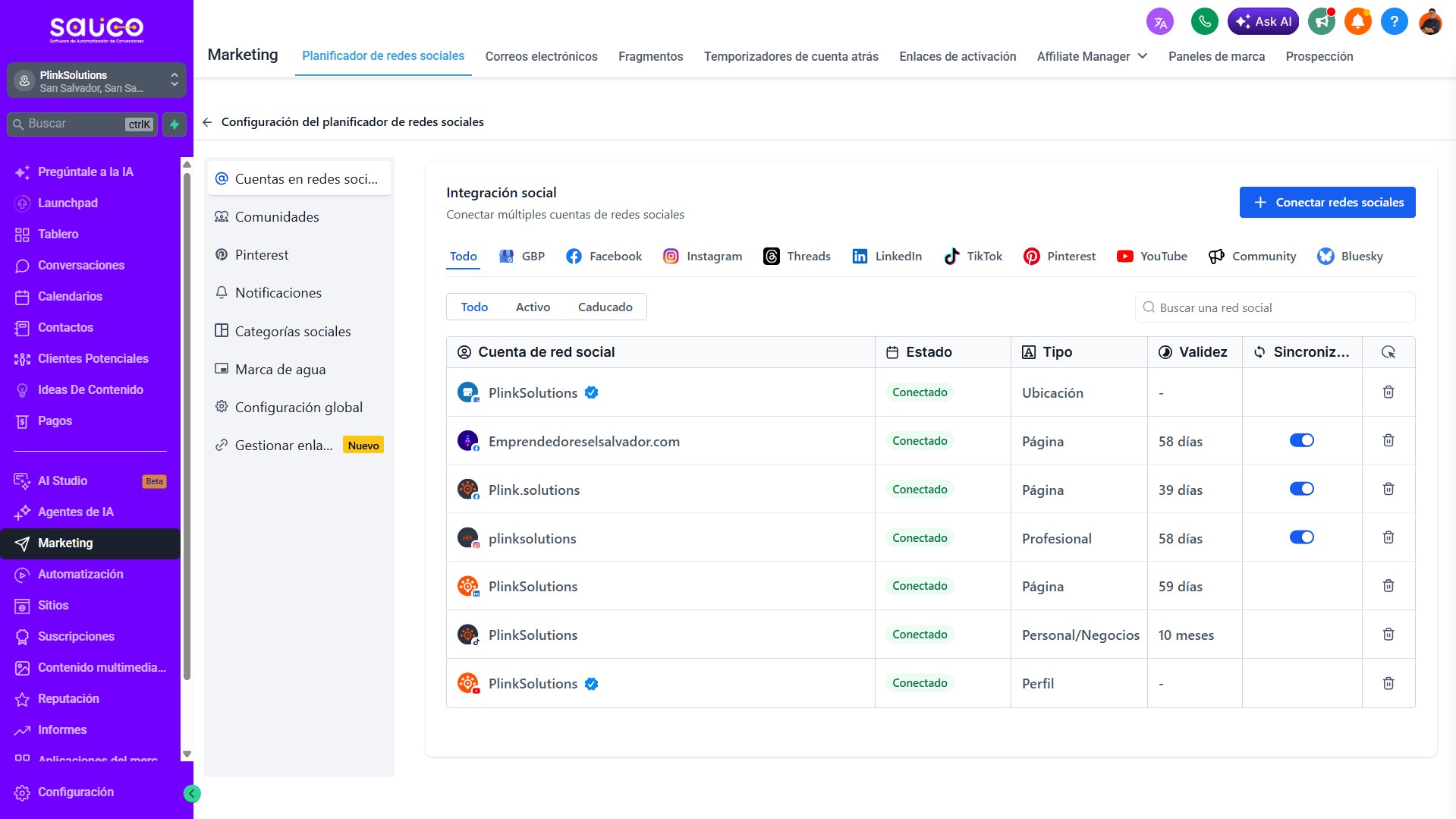Show only Caducado accounts
This screenshot has height=819, width=1456.
tap(605, 307)
